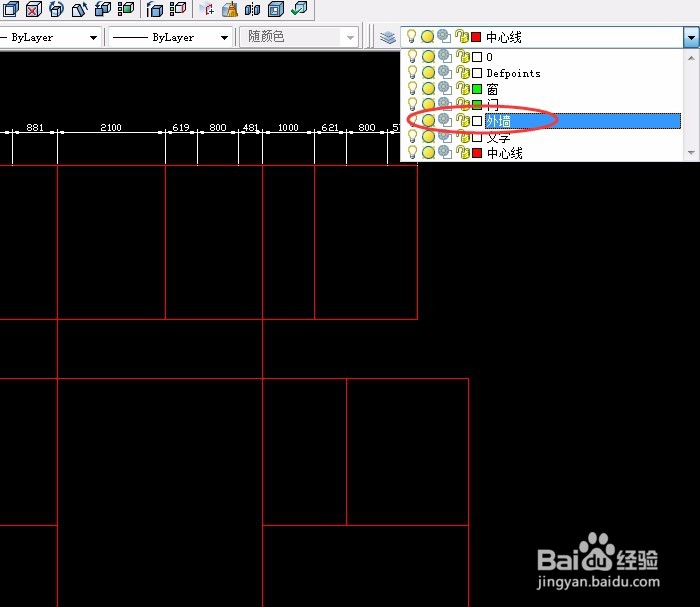
Task: Select the Clean tool with broom icon
Action: coord(229,8)
